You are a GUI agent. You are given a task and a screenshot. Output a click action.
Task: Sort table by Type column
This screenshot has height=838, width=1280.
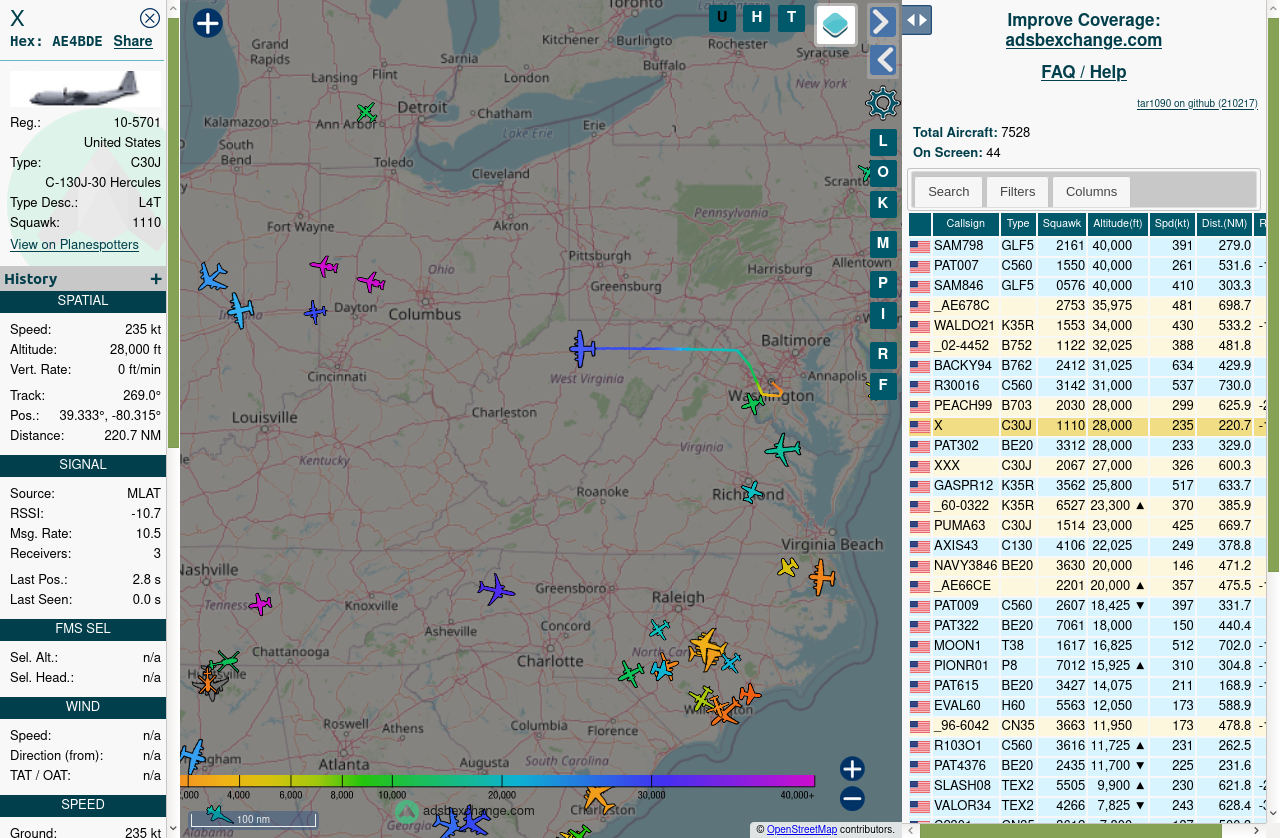coord(1018,224)
